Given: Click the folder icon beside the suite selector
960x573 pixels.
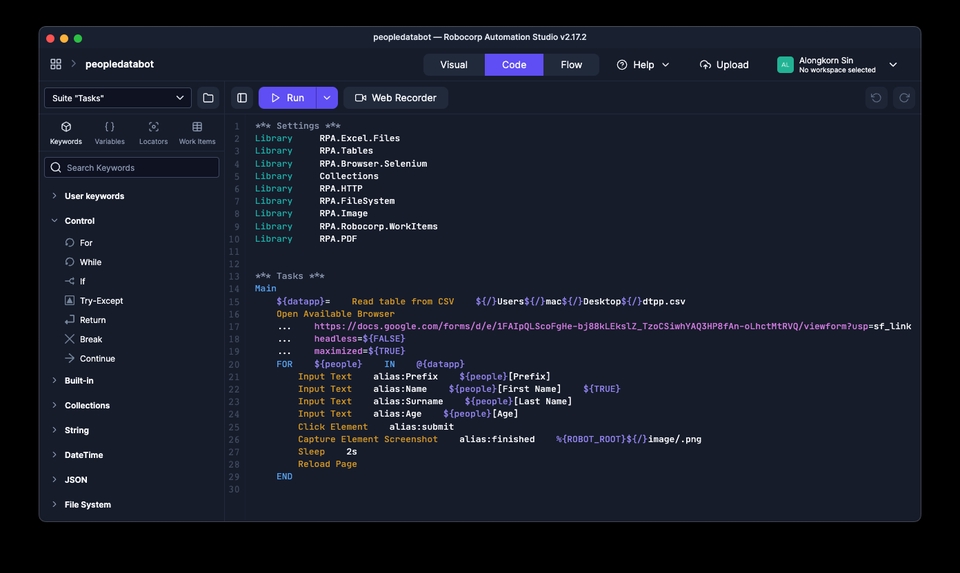Looking at the screenshot, I should pyautogui.click(x=208, y=98).
